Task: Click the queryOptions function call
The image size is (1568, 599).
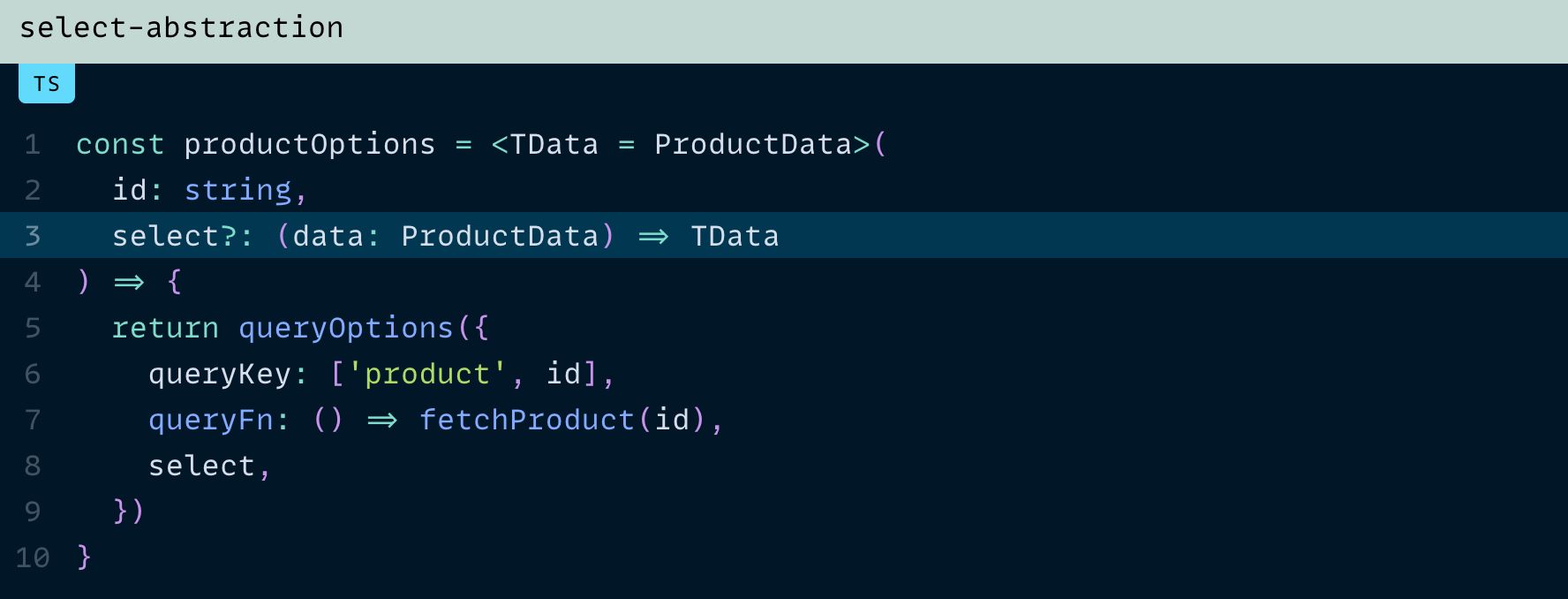Action: coord(346,329)
